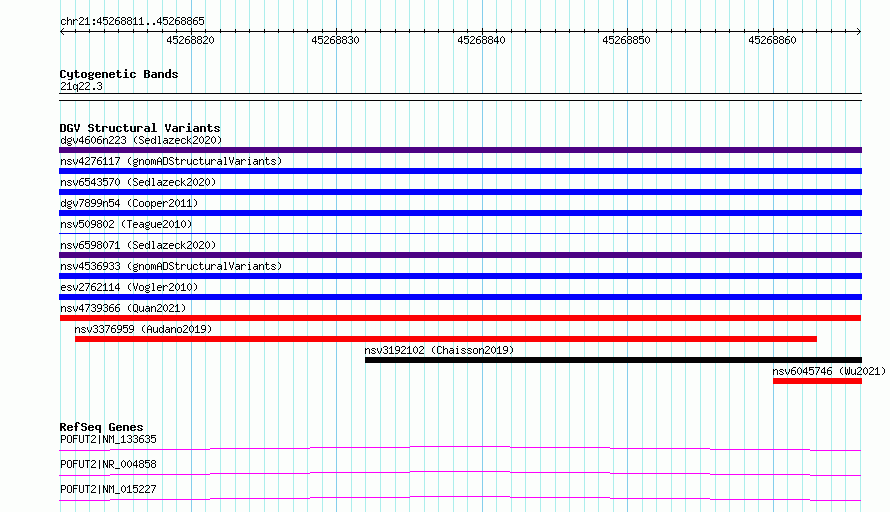Select the ruler position 45268860
The width and height of the screenshot is (890, 512).
point(773,40)
